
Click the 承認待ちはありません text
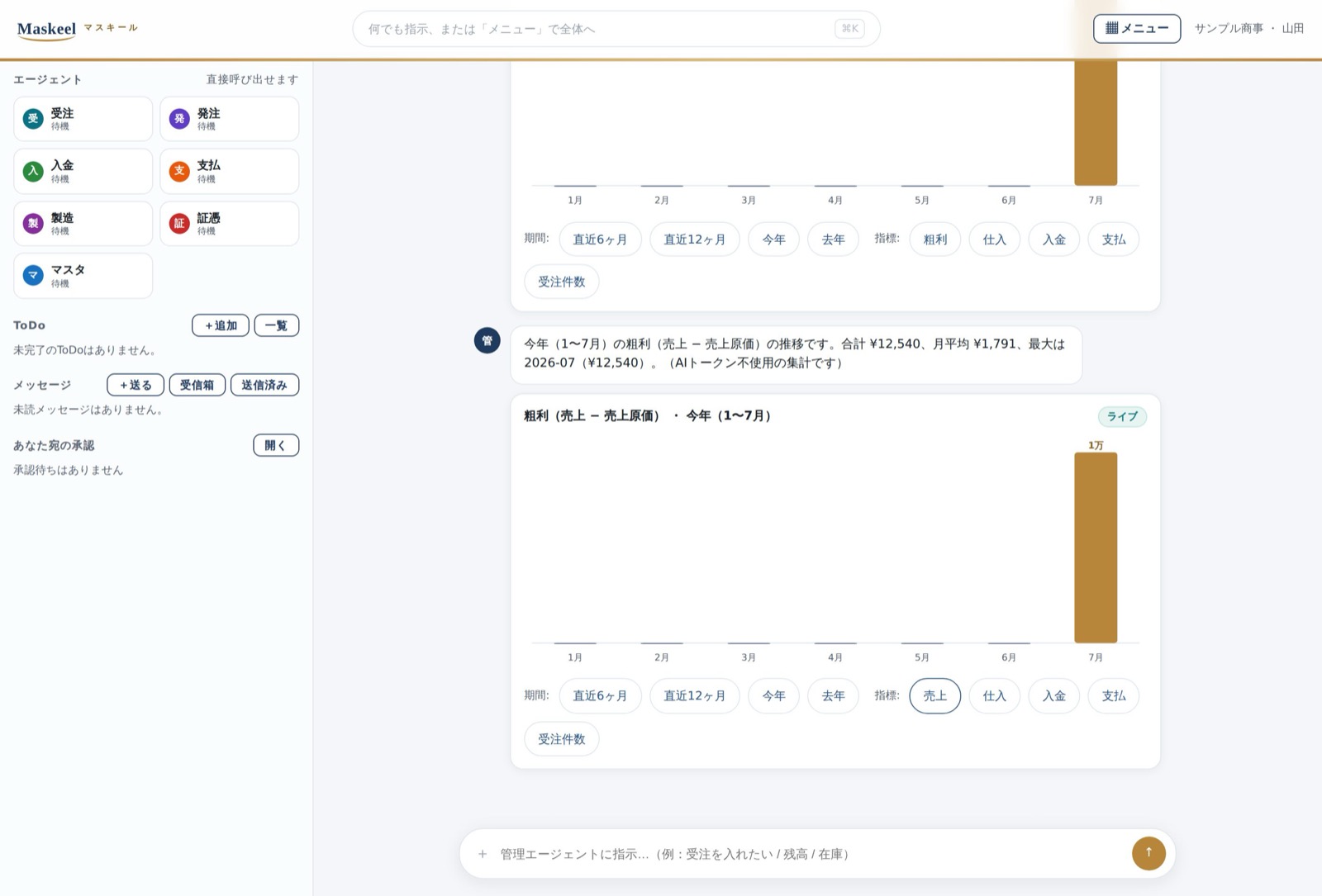point(68,470)
